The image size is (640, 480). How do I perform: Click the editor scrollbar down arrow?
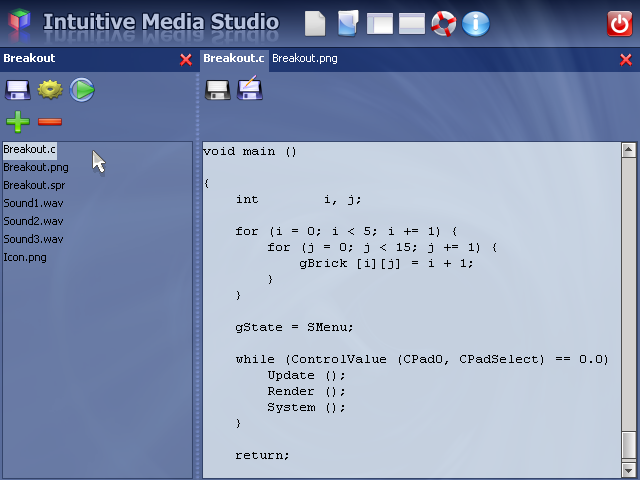pos(628,470)
